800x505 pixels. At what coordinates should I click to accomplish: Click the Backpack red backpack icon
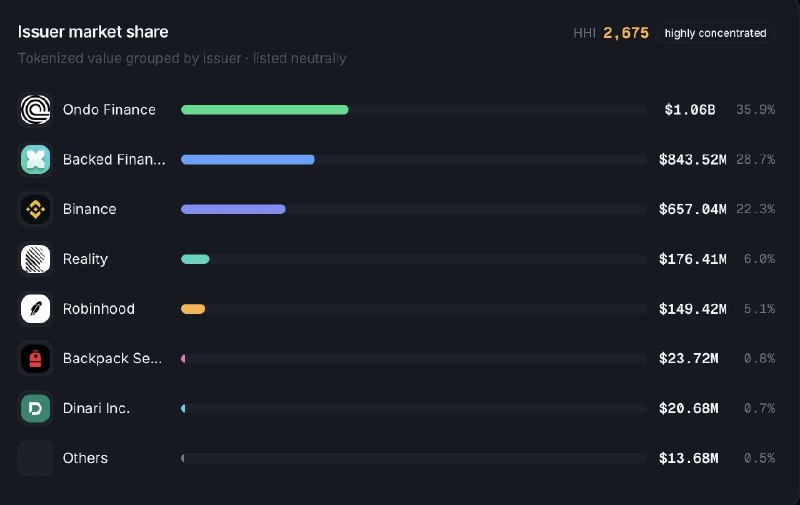point(35,359)
